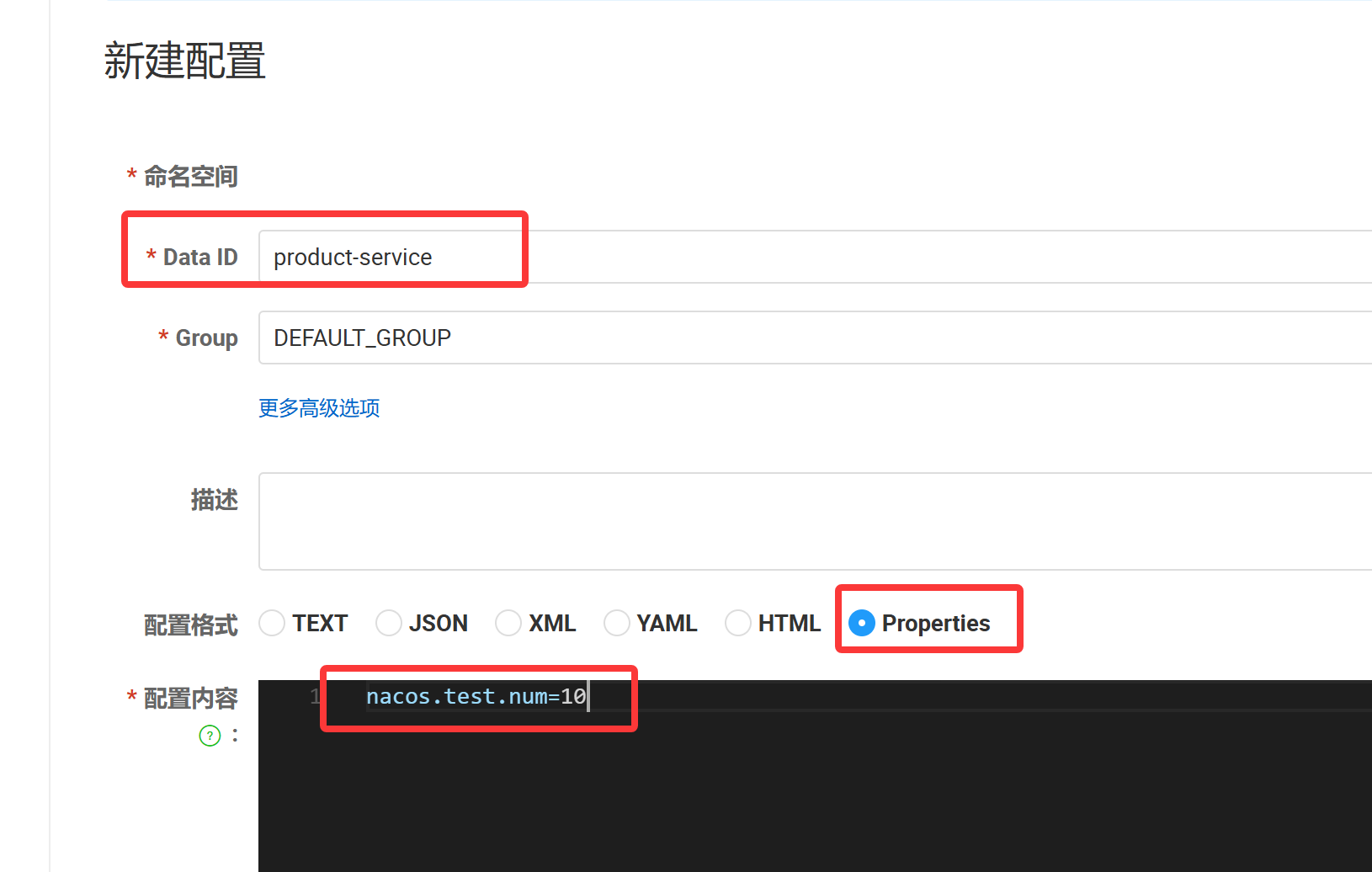
Task: Select the JSON format radio button
Action: click(389, 623)
